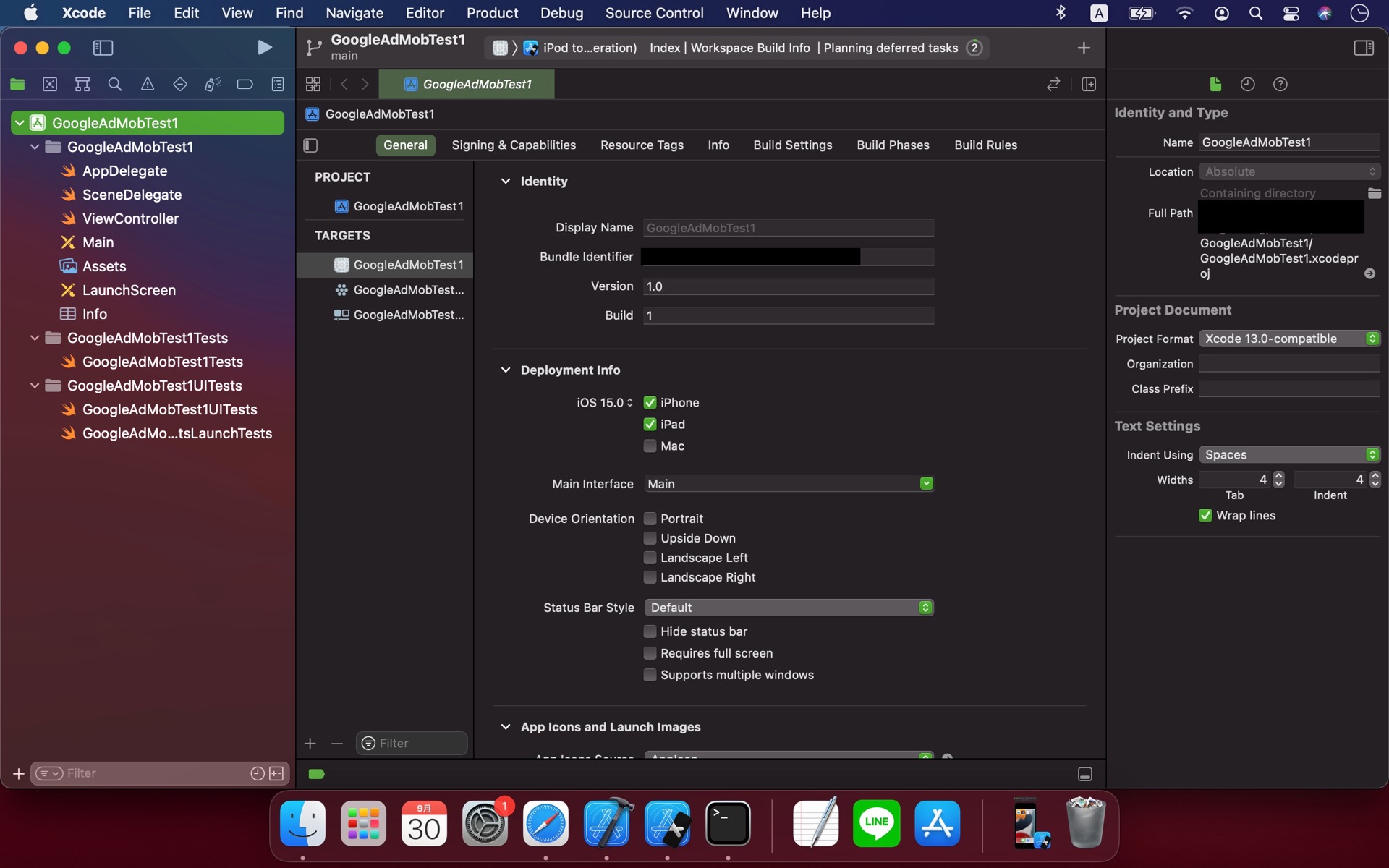Open the Issue navigator warning icon
This screenshot has width=1389, height=868.
[x=148, y=85]
